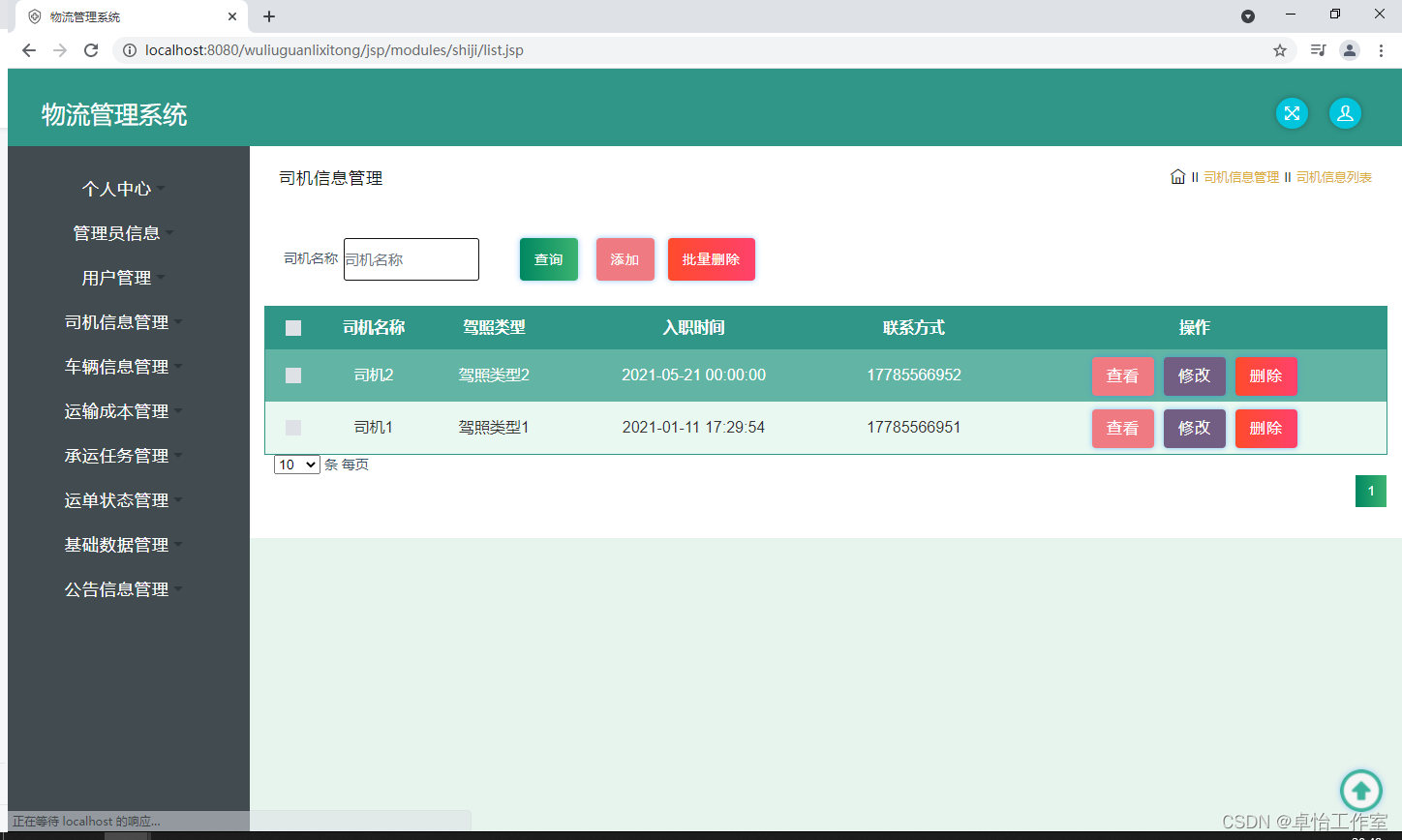Go to page 1 in pagination

[1371, 492]
